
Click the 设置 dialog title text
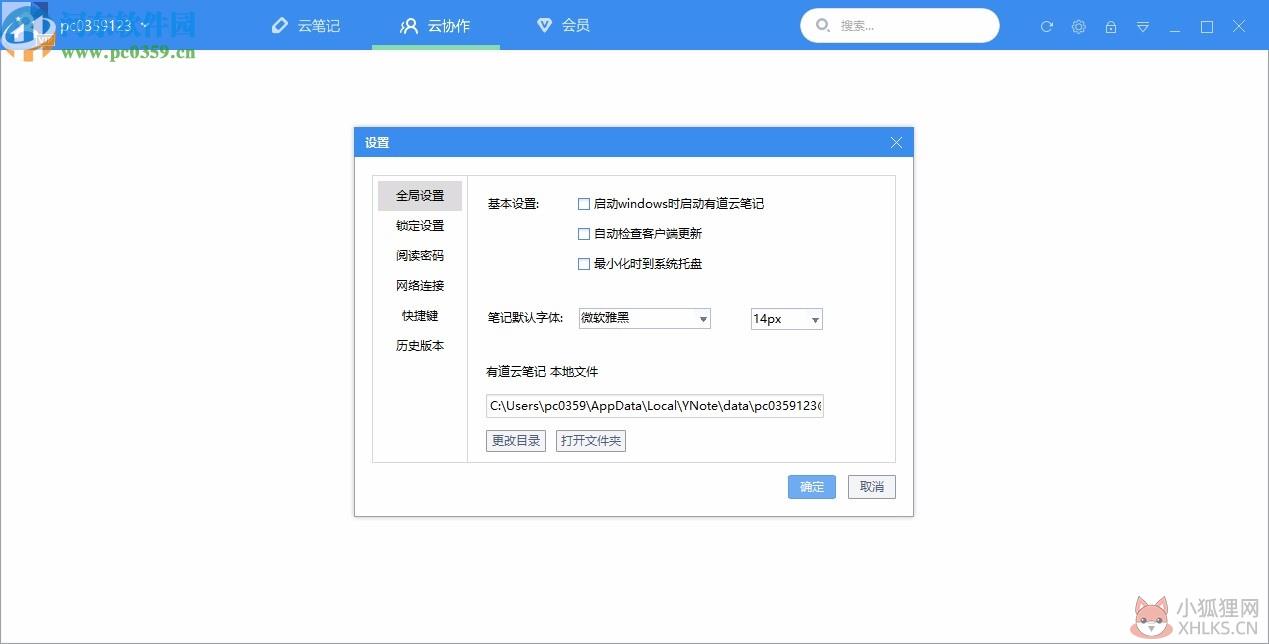pyautogui.click(x=377, y=143)
